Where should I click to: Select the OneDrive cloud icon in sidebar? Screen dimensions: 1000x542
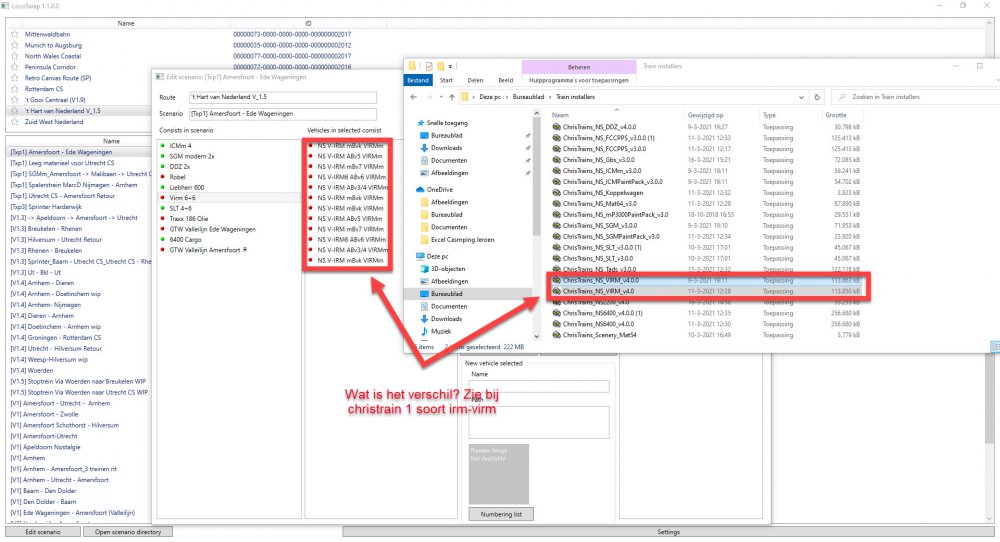pyautogui.click(x=417, y=187)
